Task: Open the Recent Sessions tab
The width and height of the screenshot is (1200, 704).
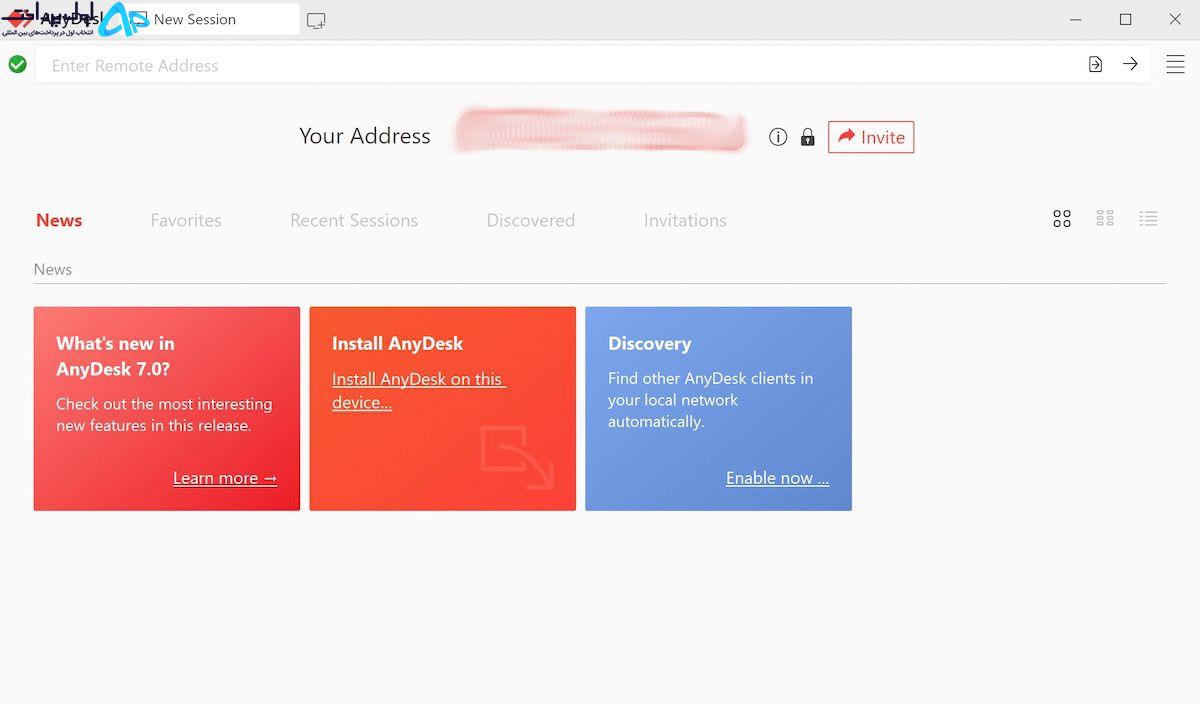Action: coord(354,220)
